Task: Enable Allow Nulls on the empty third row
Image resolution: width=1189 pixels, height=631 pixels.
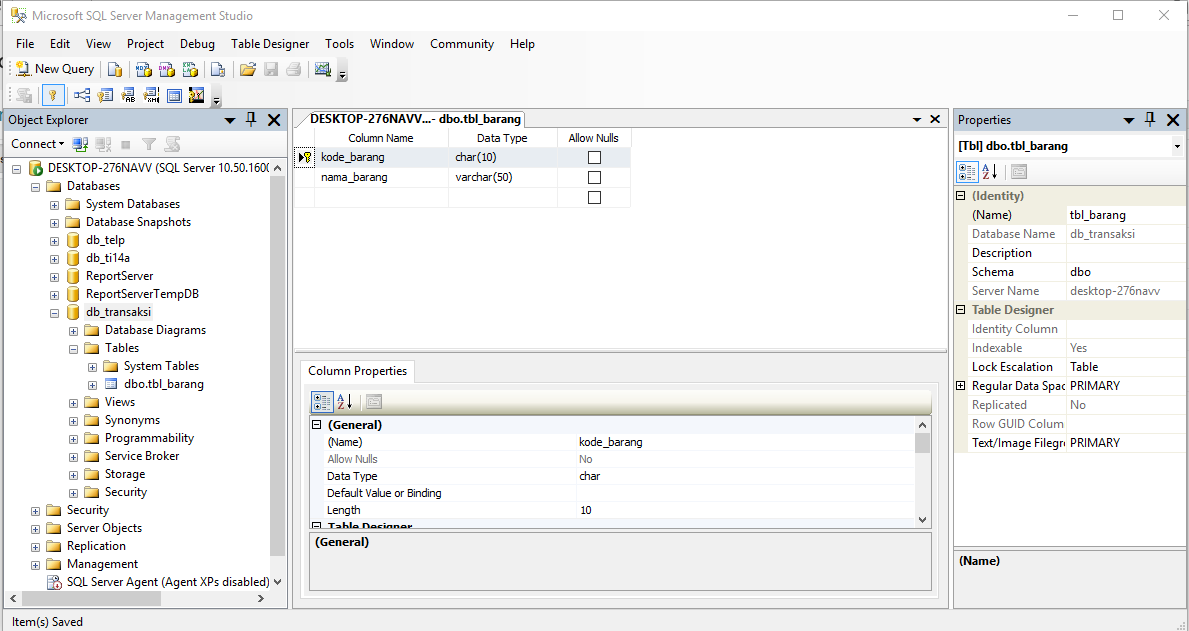Action: tap(595, 197)
